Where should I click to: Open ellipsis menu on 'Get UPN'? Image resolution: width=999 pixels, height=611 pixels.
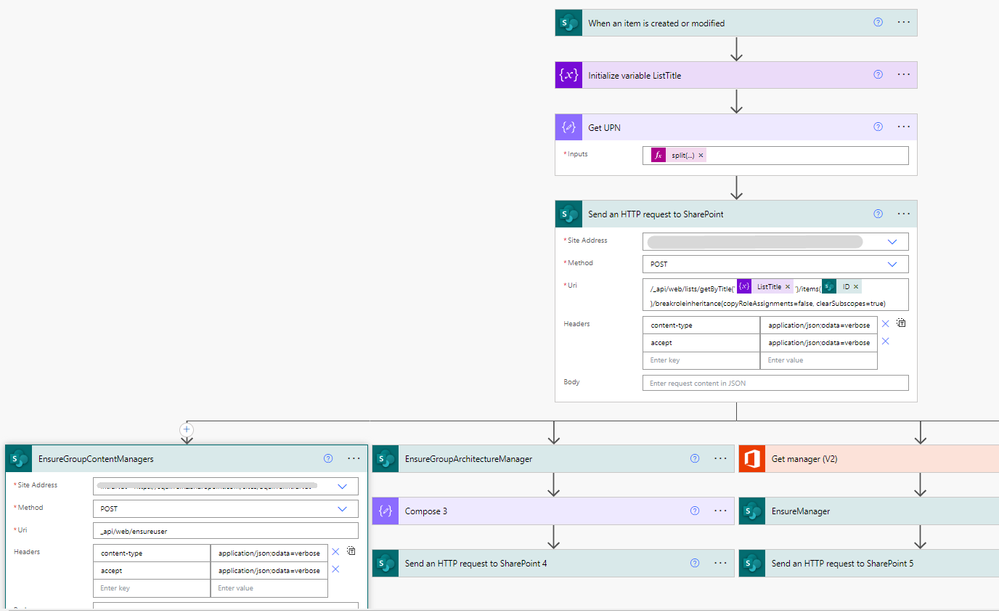(903, 127)
